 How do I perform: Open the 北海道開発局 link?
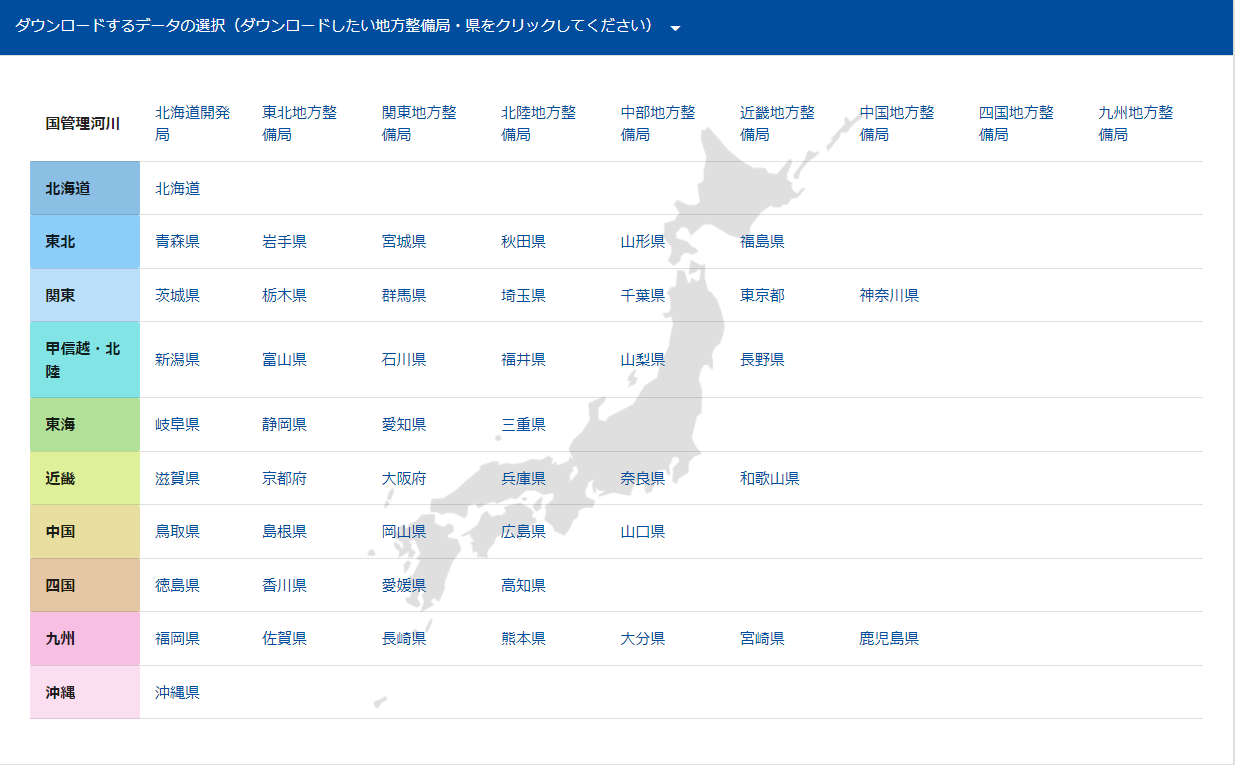(192, 123)
